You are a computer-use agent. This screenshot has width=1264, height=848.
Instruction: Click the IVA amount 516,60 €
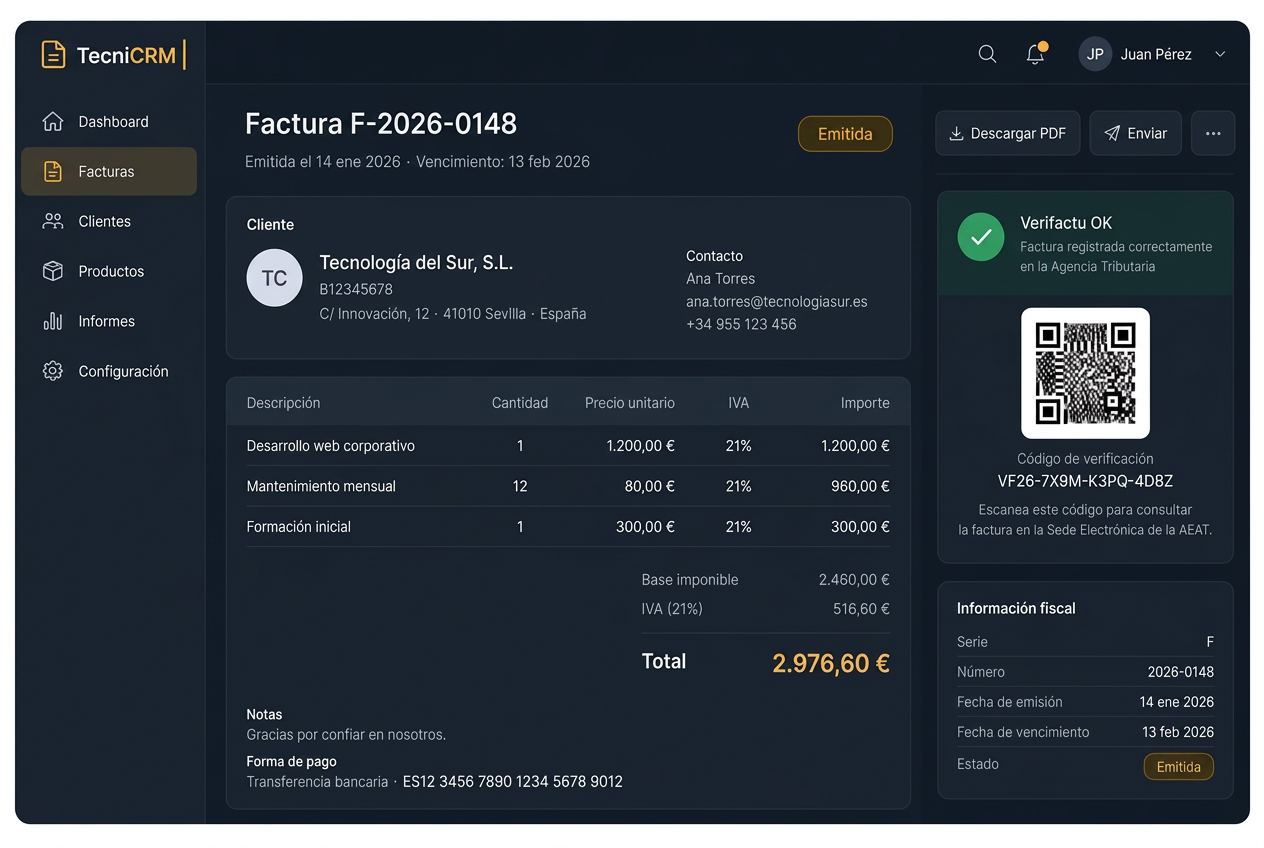point(861,609)
